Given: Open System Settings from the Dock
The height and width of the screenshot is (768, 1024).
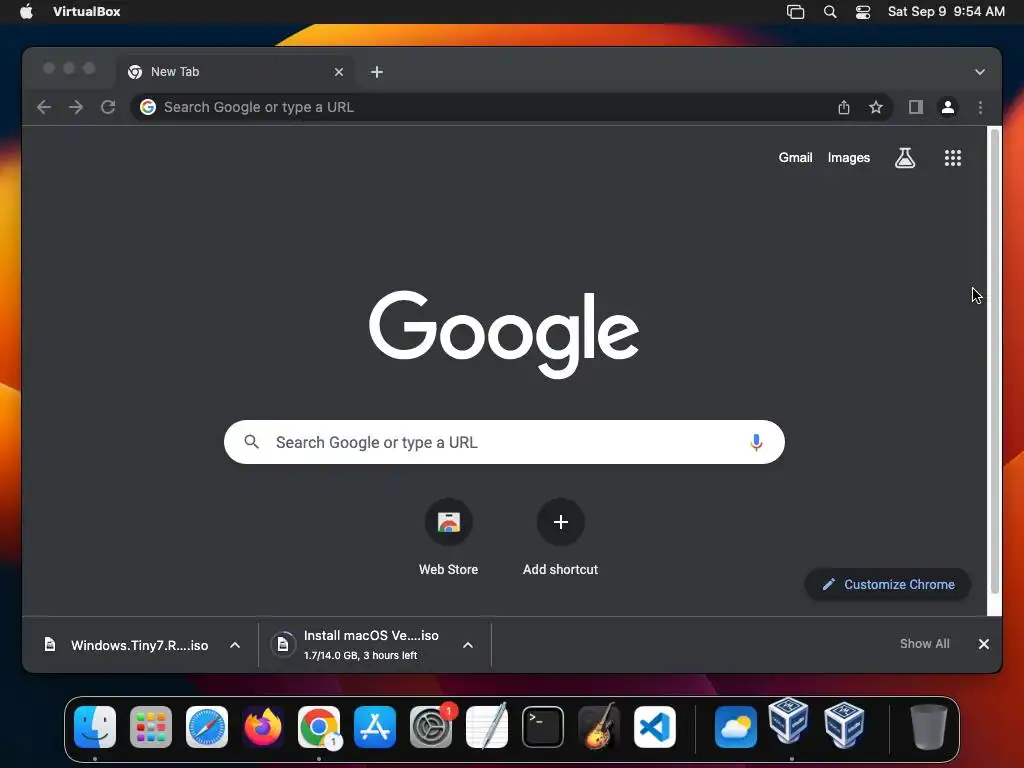Looking at the screenshot, I should coord(431,727).
